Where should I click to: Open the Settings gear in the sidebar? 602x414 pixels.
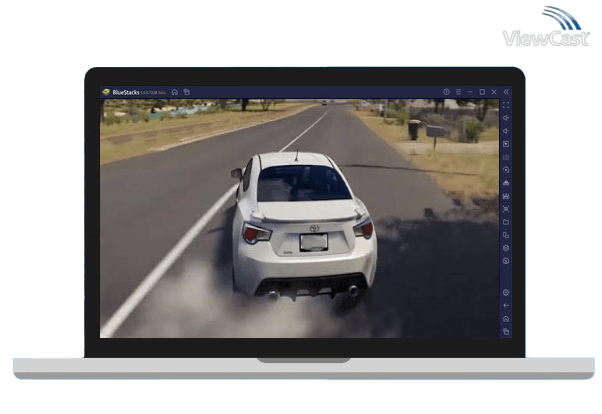coord(506,293)
